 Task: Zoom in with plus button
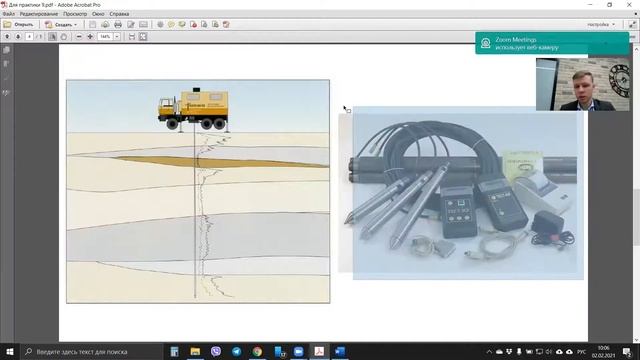click(90, 37)
